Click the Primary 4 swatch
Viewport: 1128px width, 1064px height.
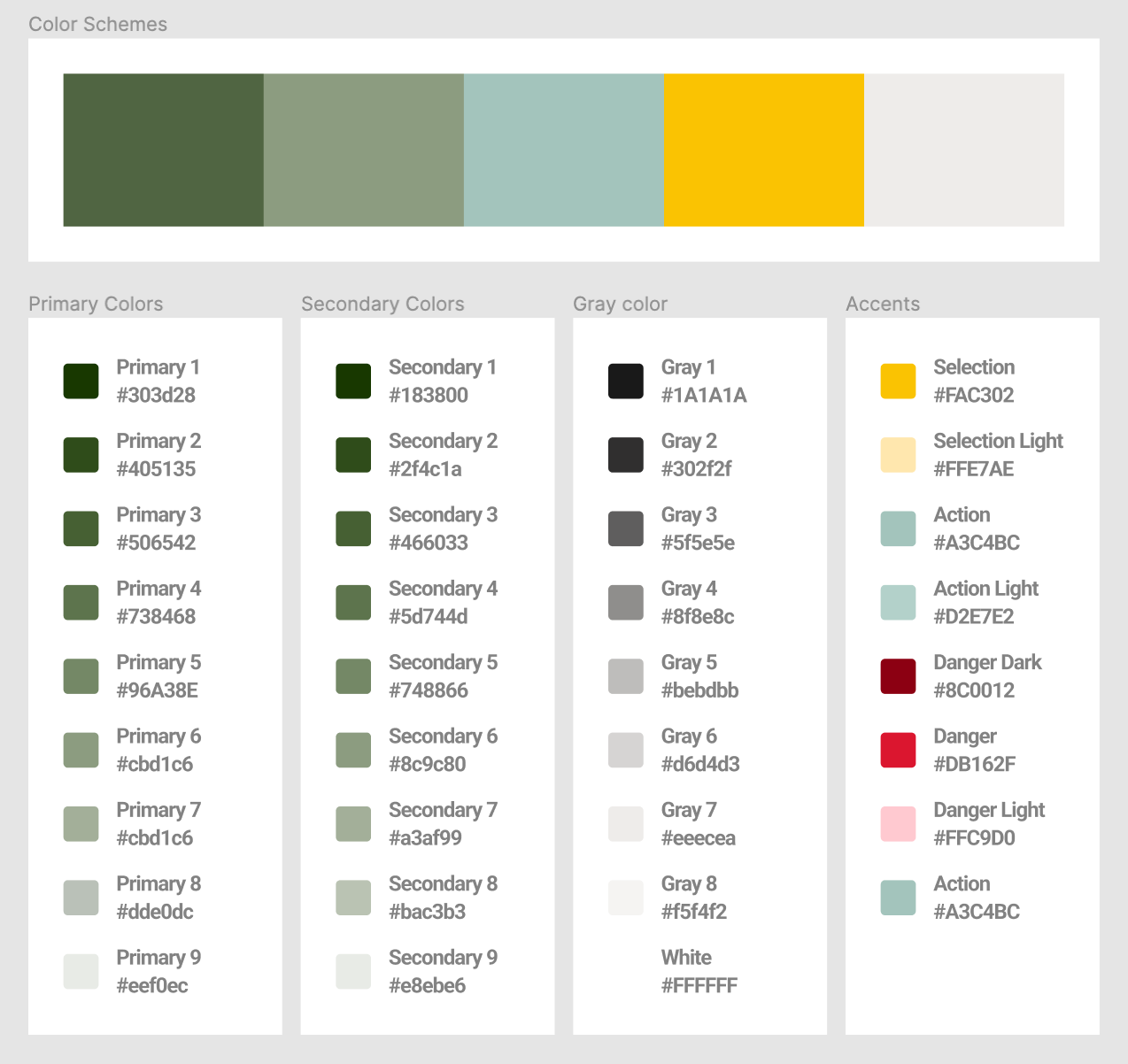81,602
